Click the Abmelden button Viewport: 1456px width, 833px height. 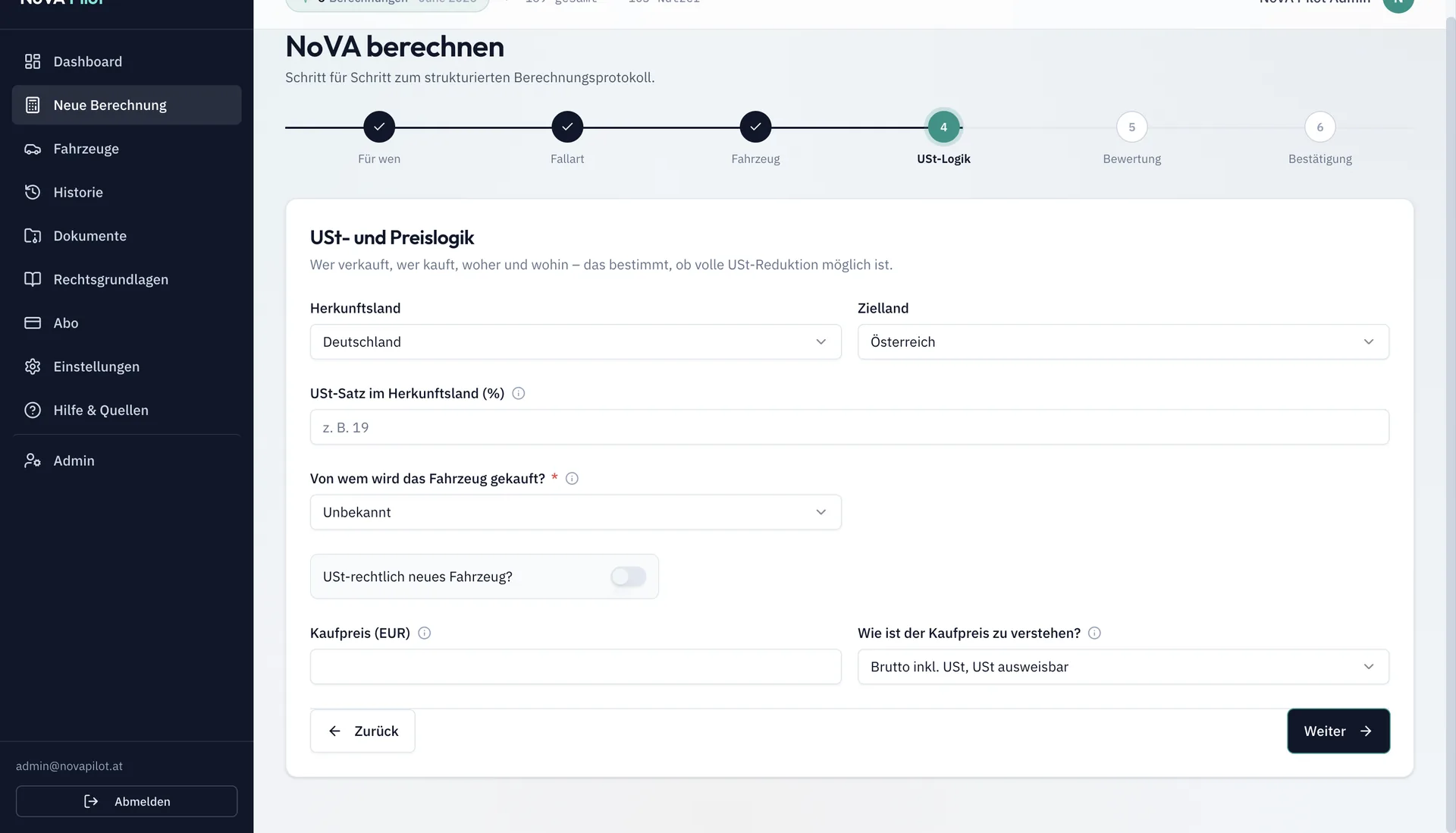coord(127,801)
